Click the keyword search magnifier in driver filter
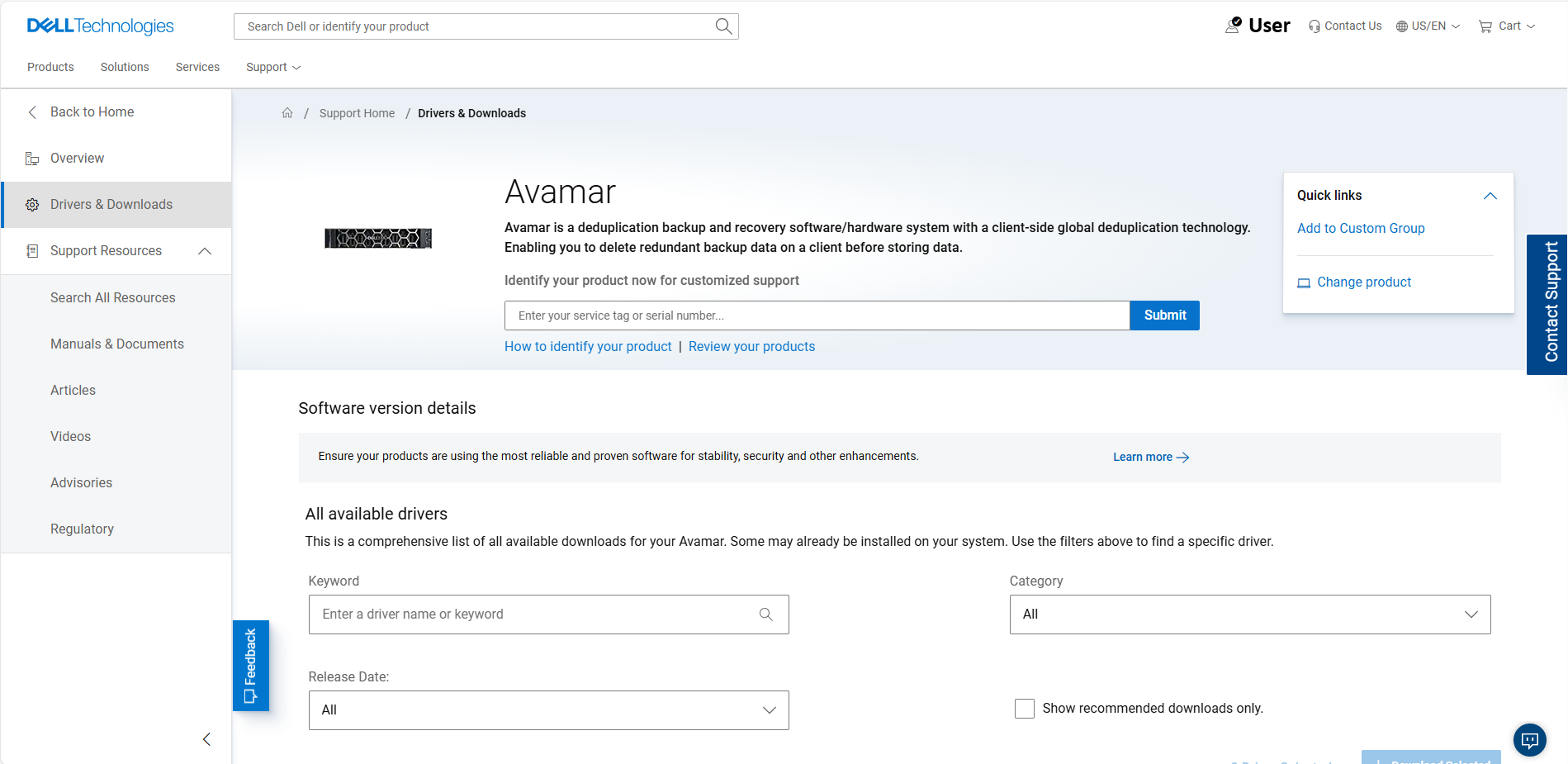 coord(765,615)
